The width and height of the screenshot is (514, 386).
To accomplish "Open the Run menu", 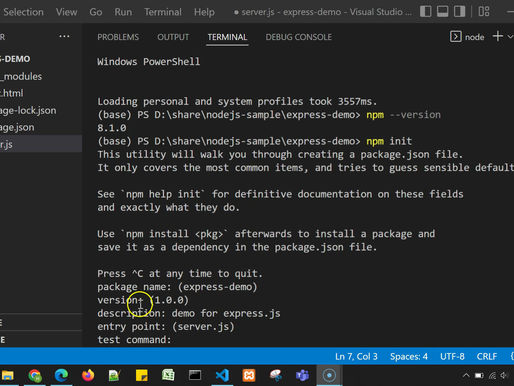I will click(123, 12).
